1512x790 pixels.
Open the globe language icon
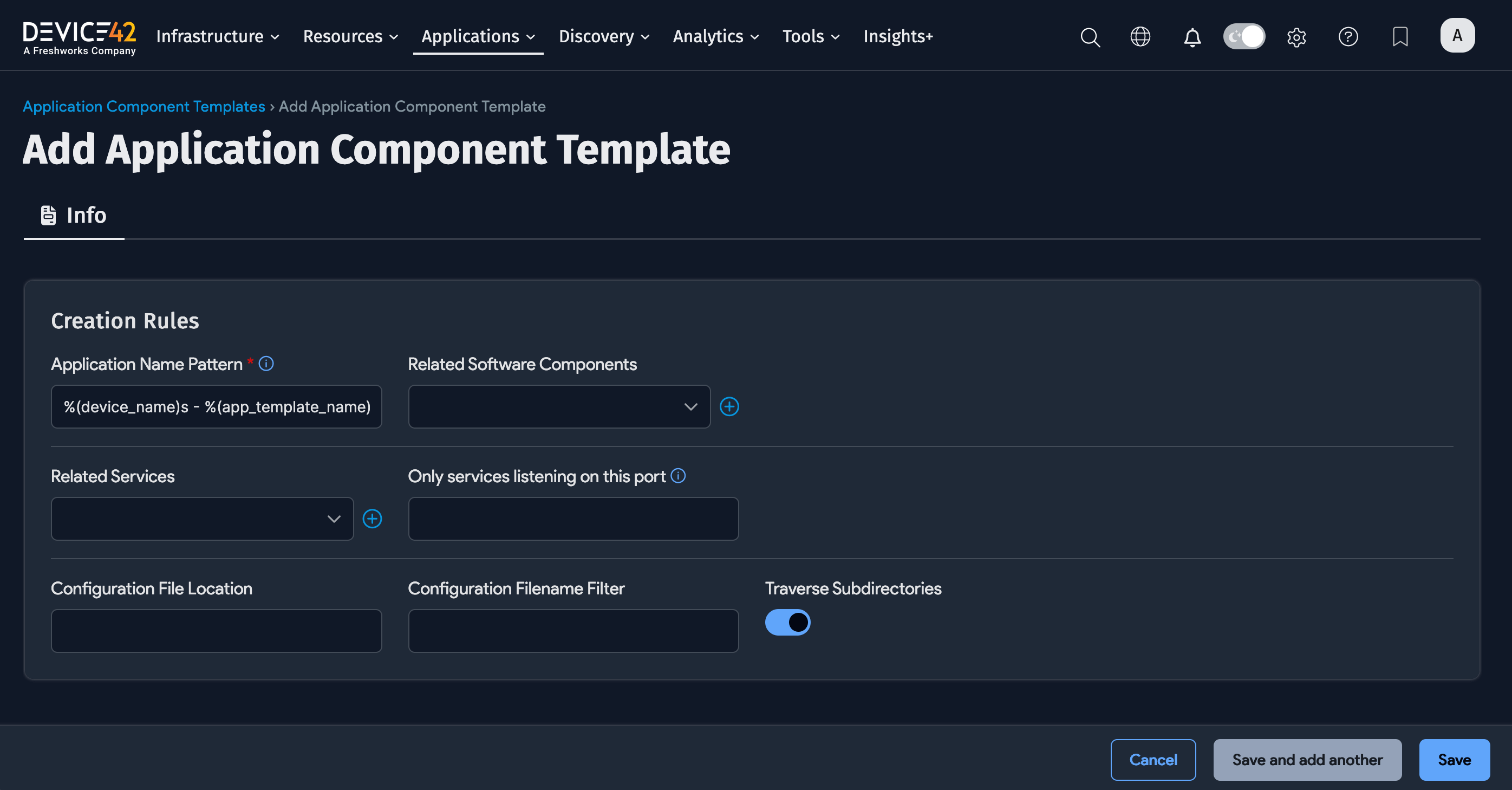pyautogui.click(x=1140, y=37)
